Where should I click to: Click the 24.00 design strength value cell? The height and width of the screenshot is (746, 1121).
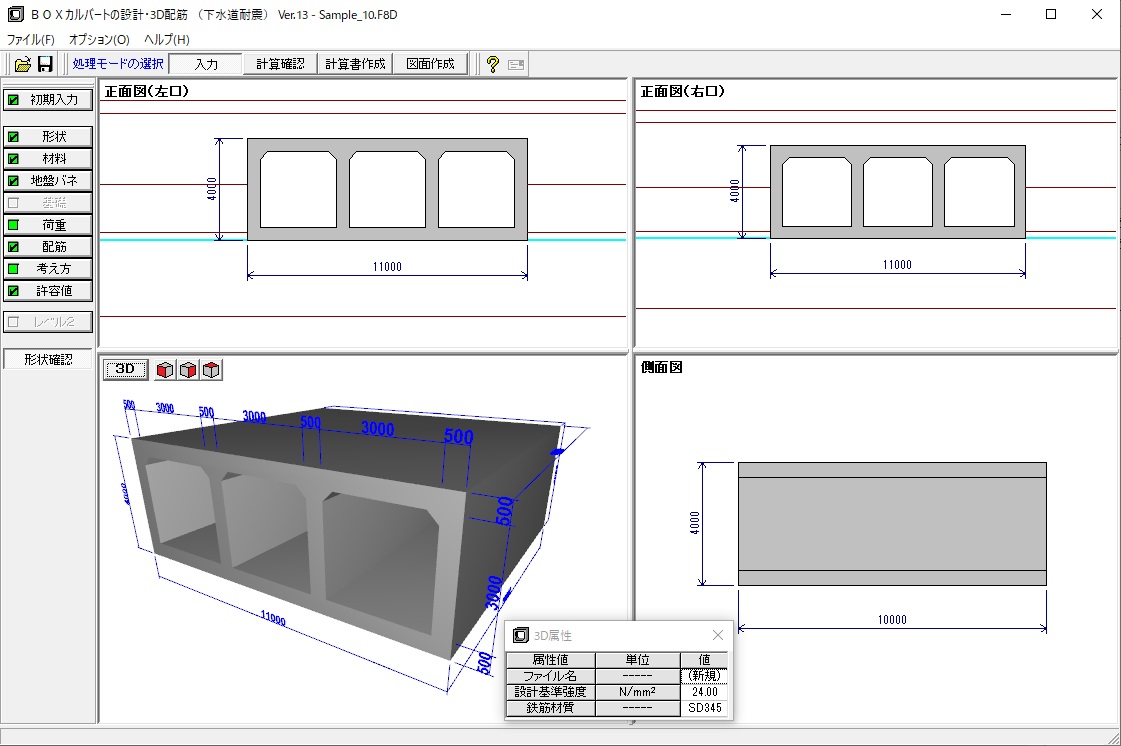pyautogui.click(x=704, y=692)
